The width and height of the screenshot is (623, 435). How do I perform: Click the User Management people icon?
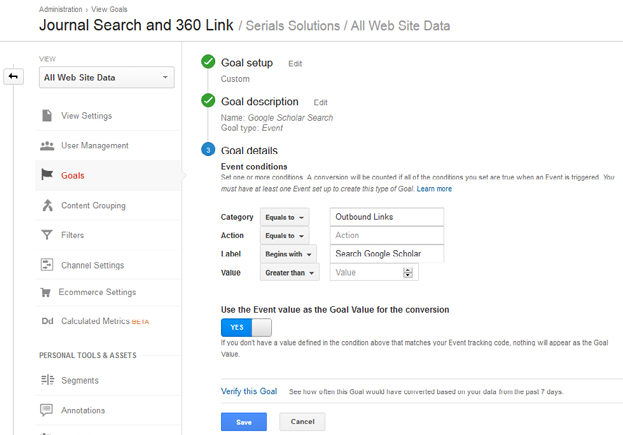pyautogui.click(x=47, y=146)
